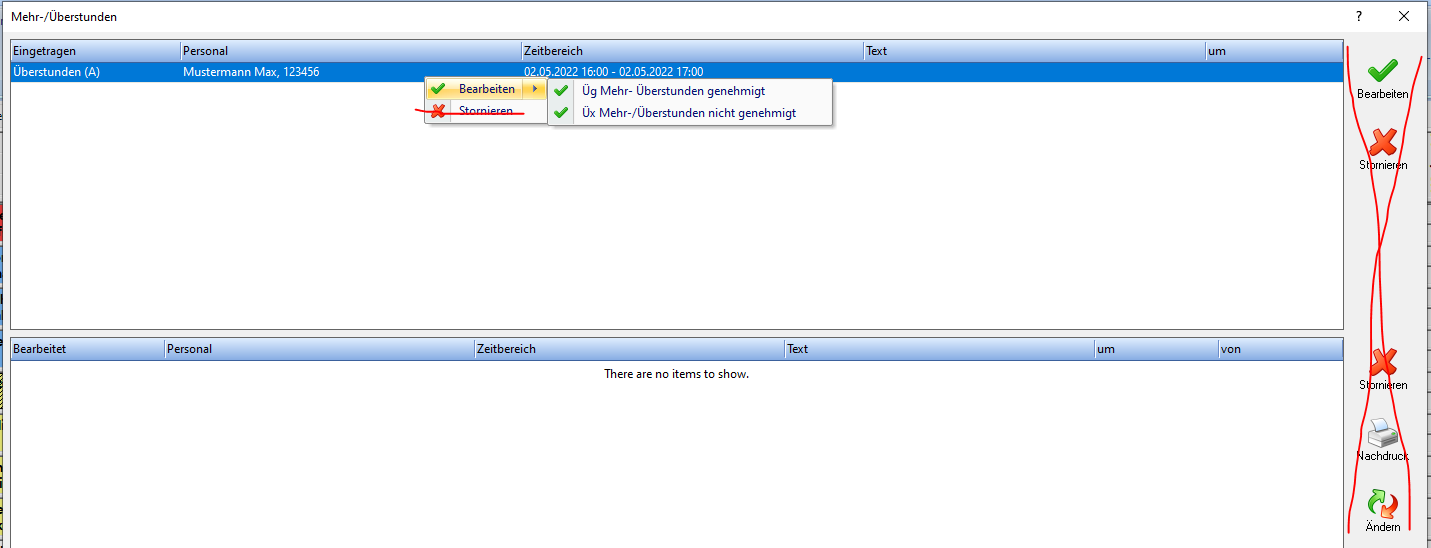
Task: Click the Ändern arrows icon
Action: click(1382, 503)
